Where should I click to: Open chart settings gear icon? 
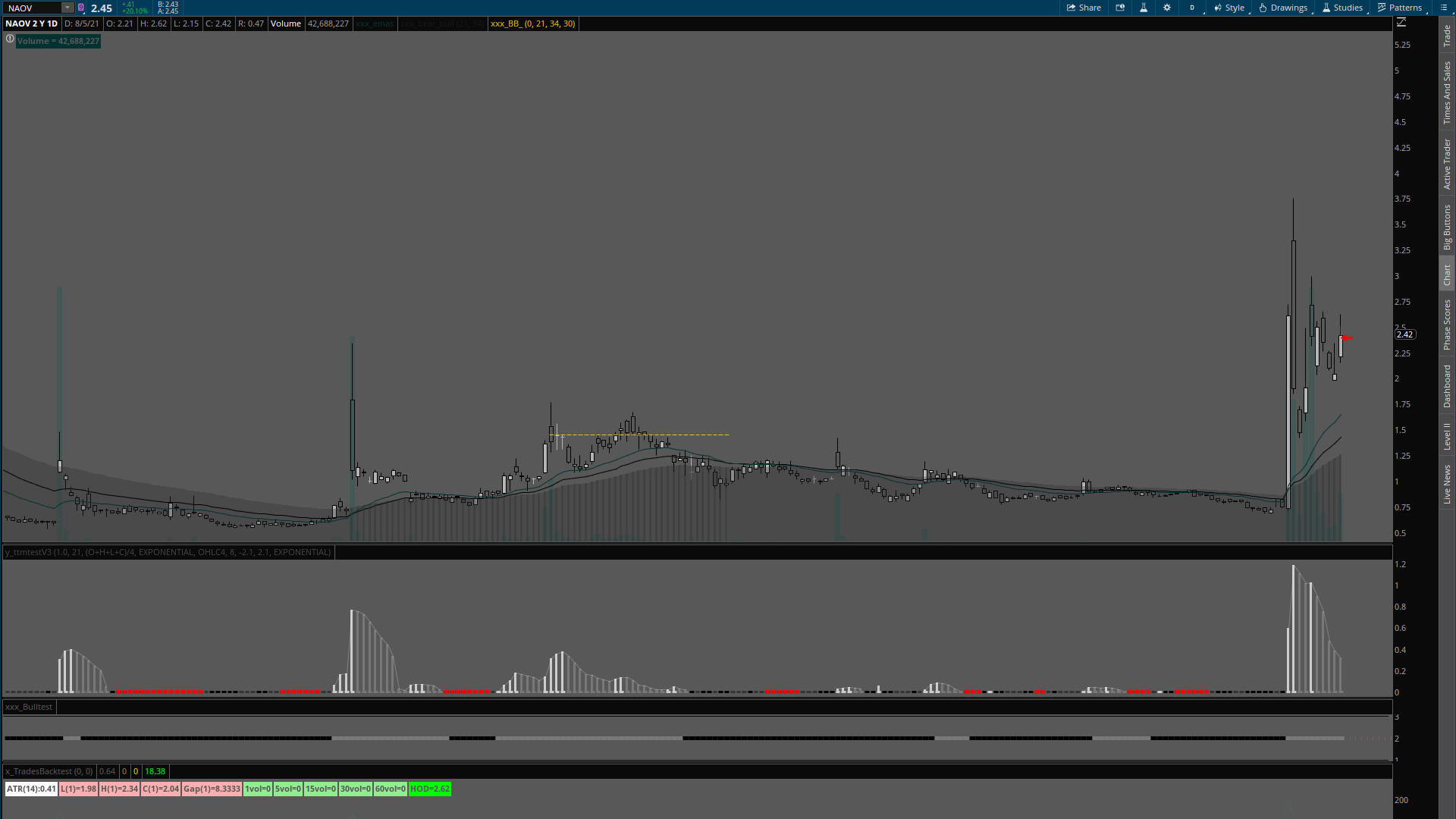(x=1167, y=8)
